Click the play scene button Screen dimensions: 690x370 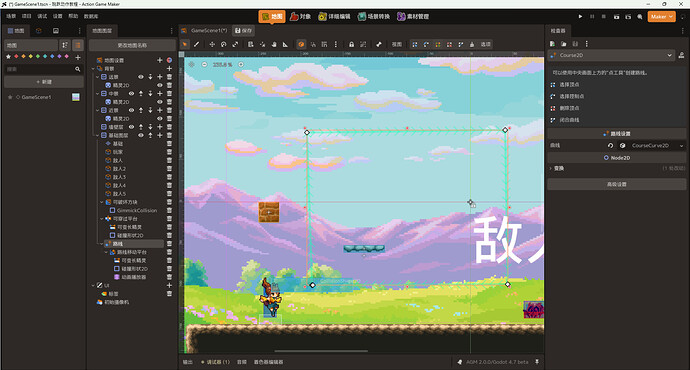click(580, 16)
